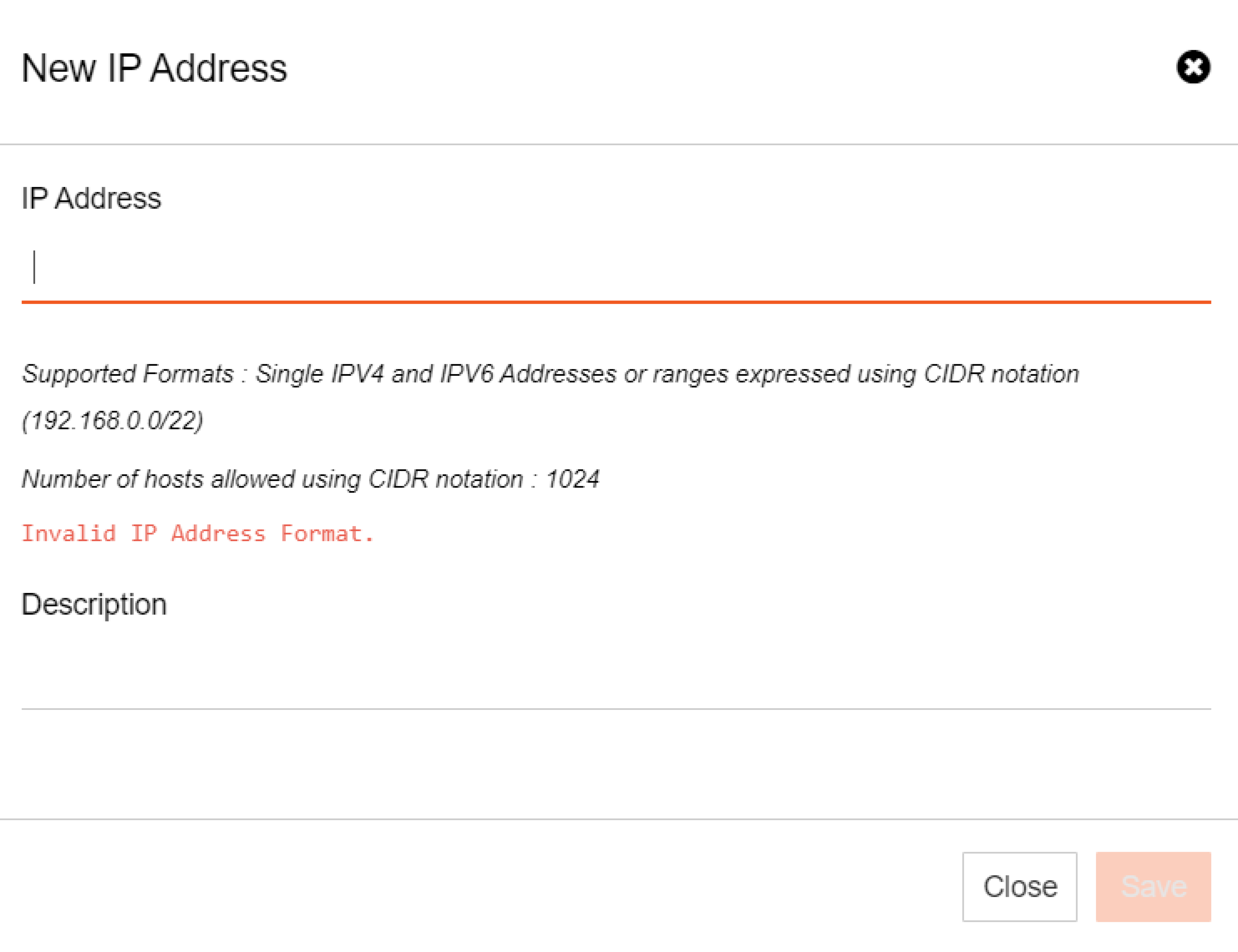This screenshot has height=952, width=1238.
Task: Click the orange underline of IP Address field
Action: pyautogui.click(x=617, y=302)
